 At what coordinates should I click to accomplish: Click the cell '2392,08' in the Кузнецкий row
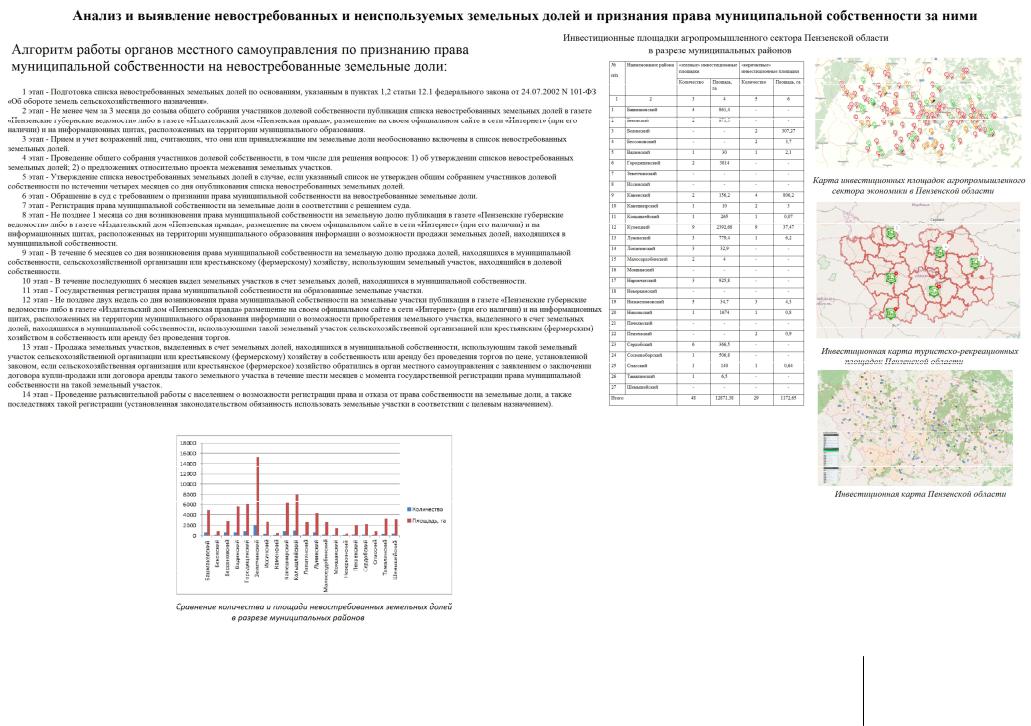(x=724, y=227)
